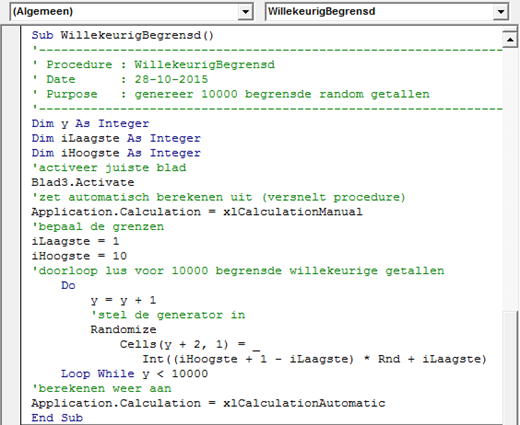This screenshot has height=425, width=520.
Task: Click the comment 'activeer juiste blad'
Action: tap(109, 168)
